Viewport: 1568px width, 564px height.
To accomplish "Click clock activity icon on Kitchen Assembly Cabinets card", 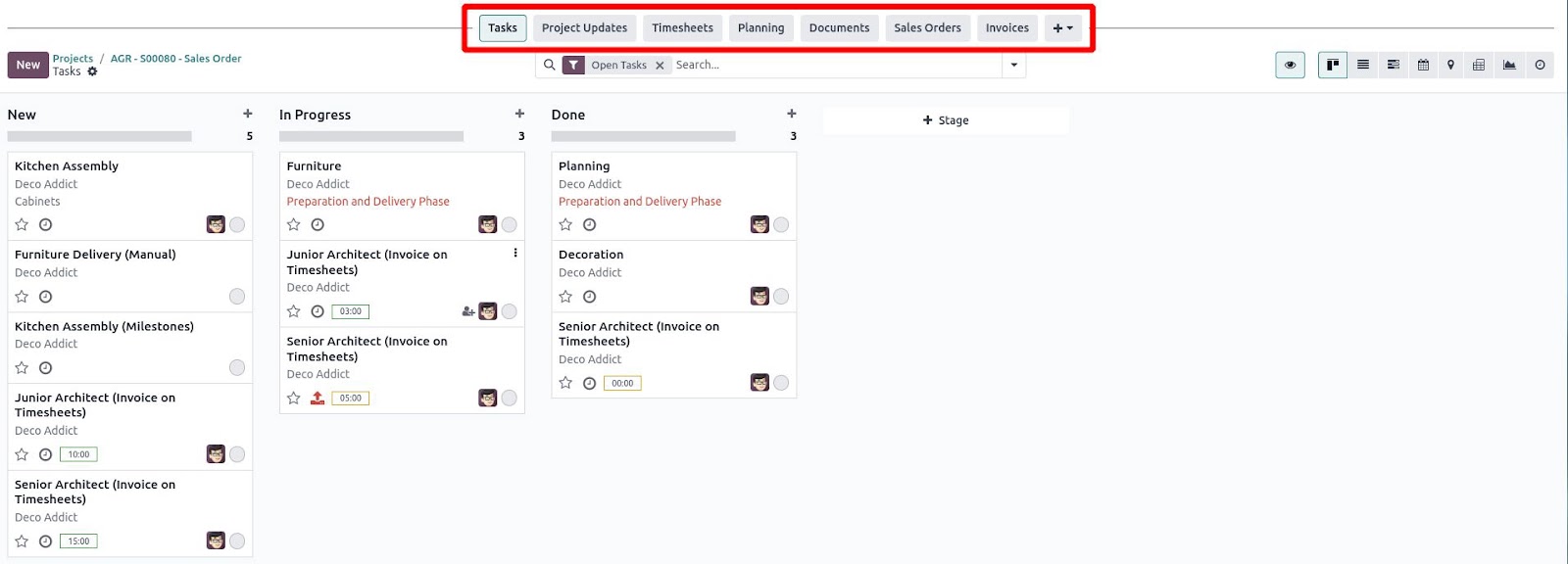I will click(45, 225).
